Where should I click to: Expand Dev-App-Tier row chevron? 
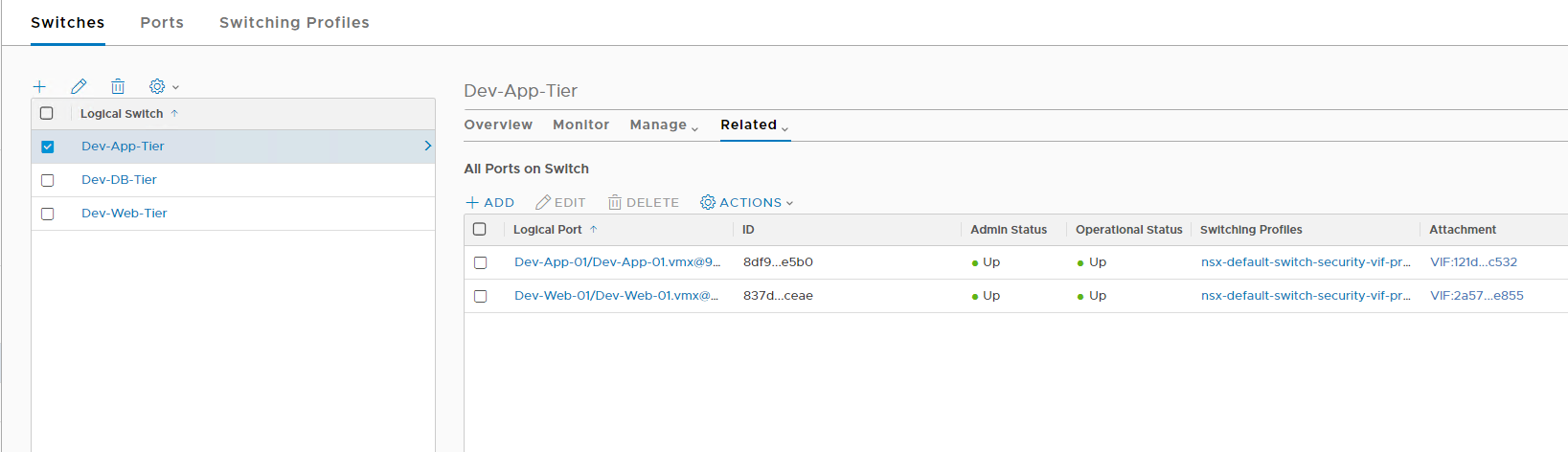[x=427, y=146]
